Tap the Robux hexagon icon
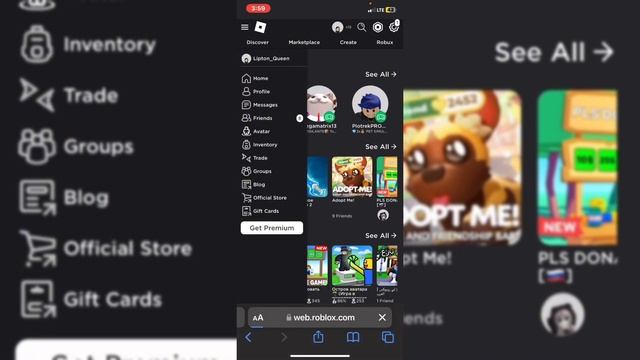 [x=378, y=27]
